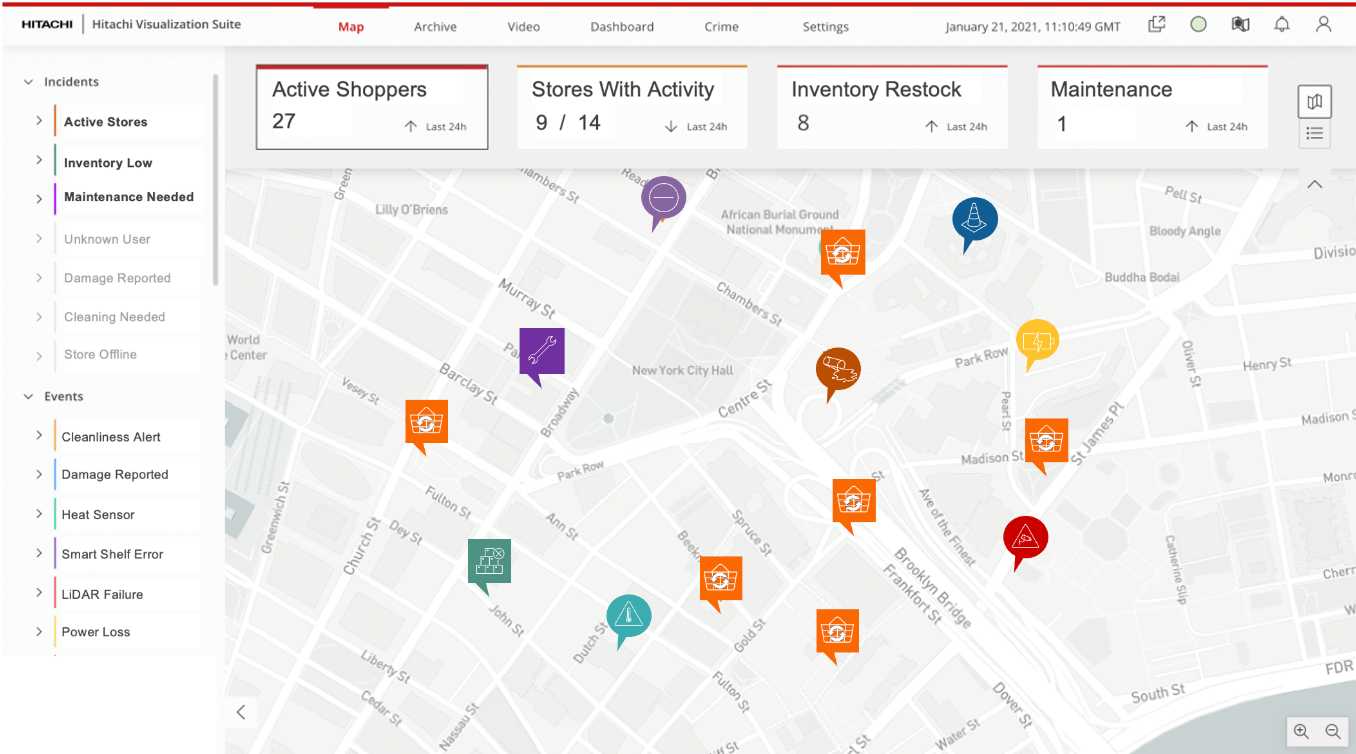Click the red warning triangle map marker

[1025, 539]
